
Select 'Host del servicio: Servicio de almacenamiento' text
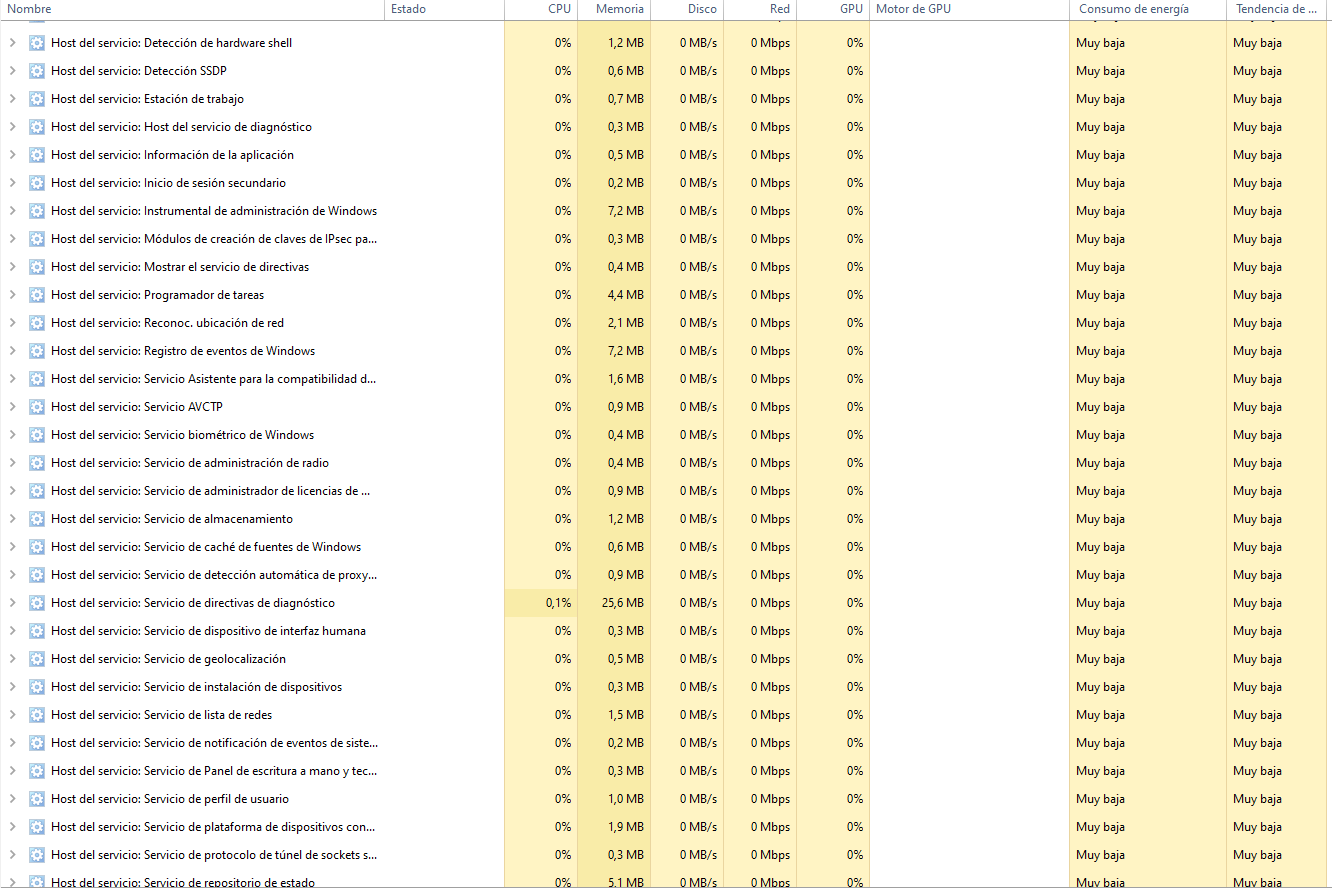172,519
